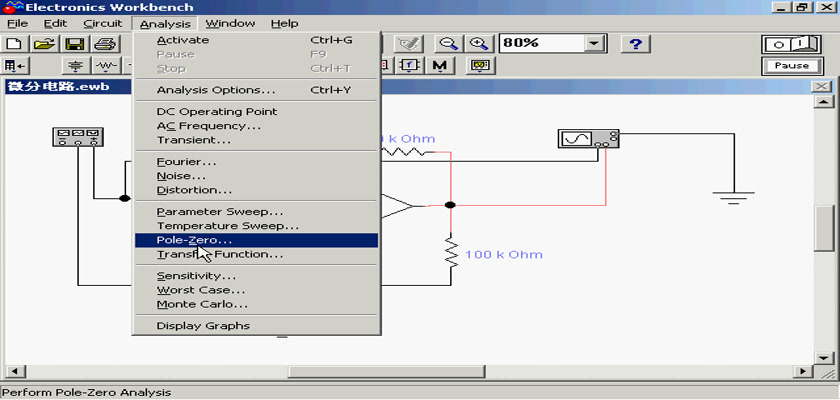Select Fourier analysis
Screen dimensions: 840x400
[x=257, y=162]
